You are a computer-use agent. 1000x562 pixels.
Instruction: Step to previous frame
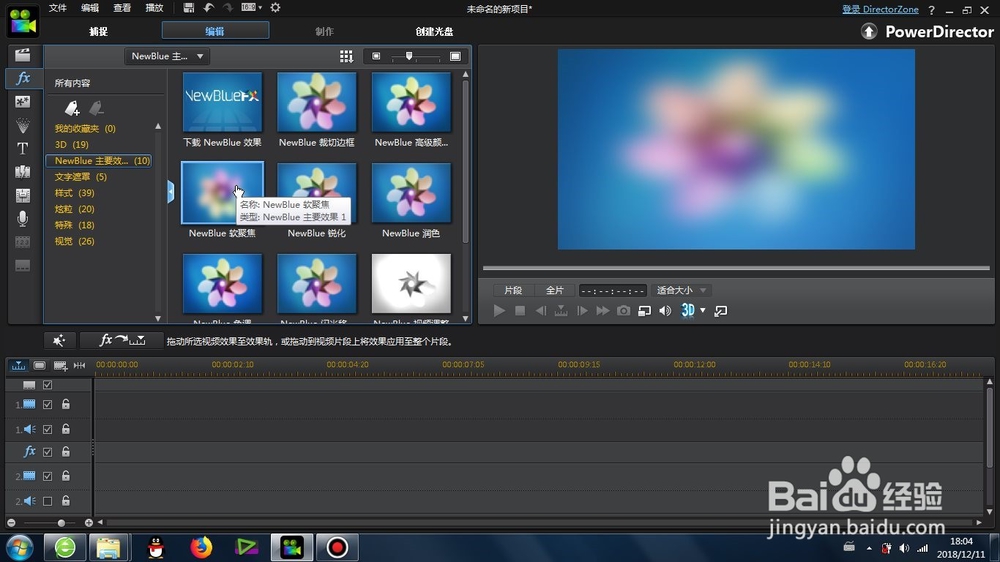541,311
